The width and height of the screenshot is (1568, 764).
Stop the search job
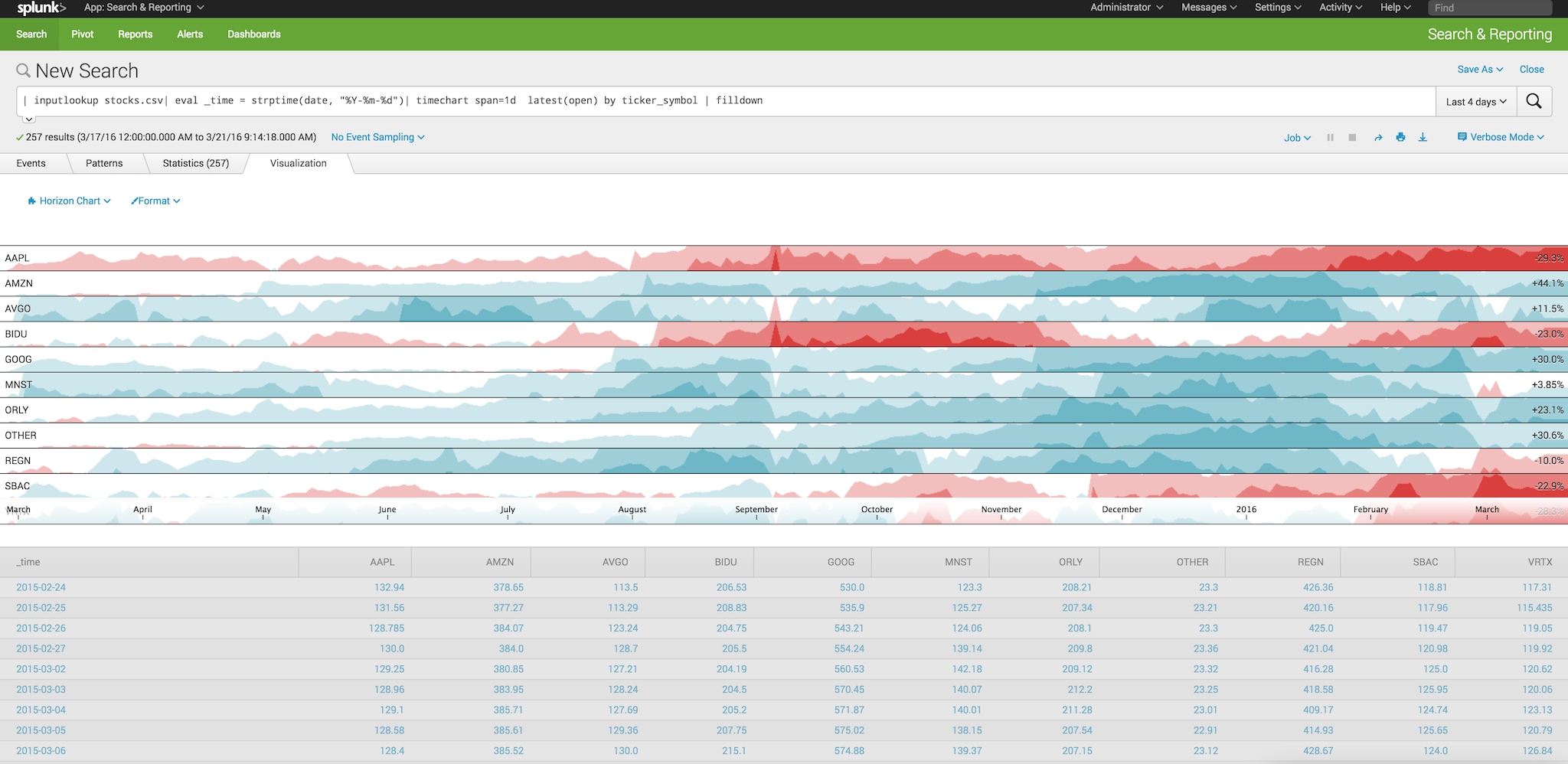[1352, 138]
